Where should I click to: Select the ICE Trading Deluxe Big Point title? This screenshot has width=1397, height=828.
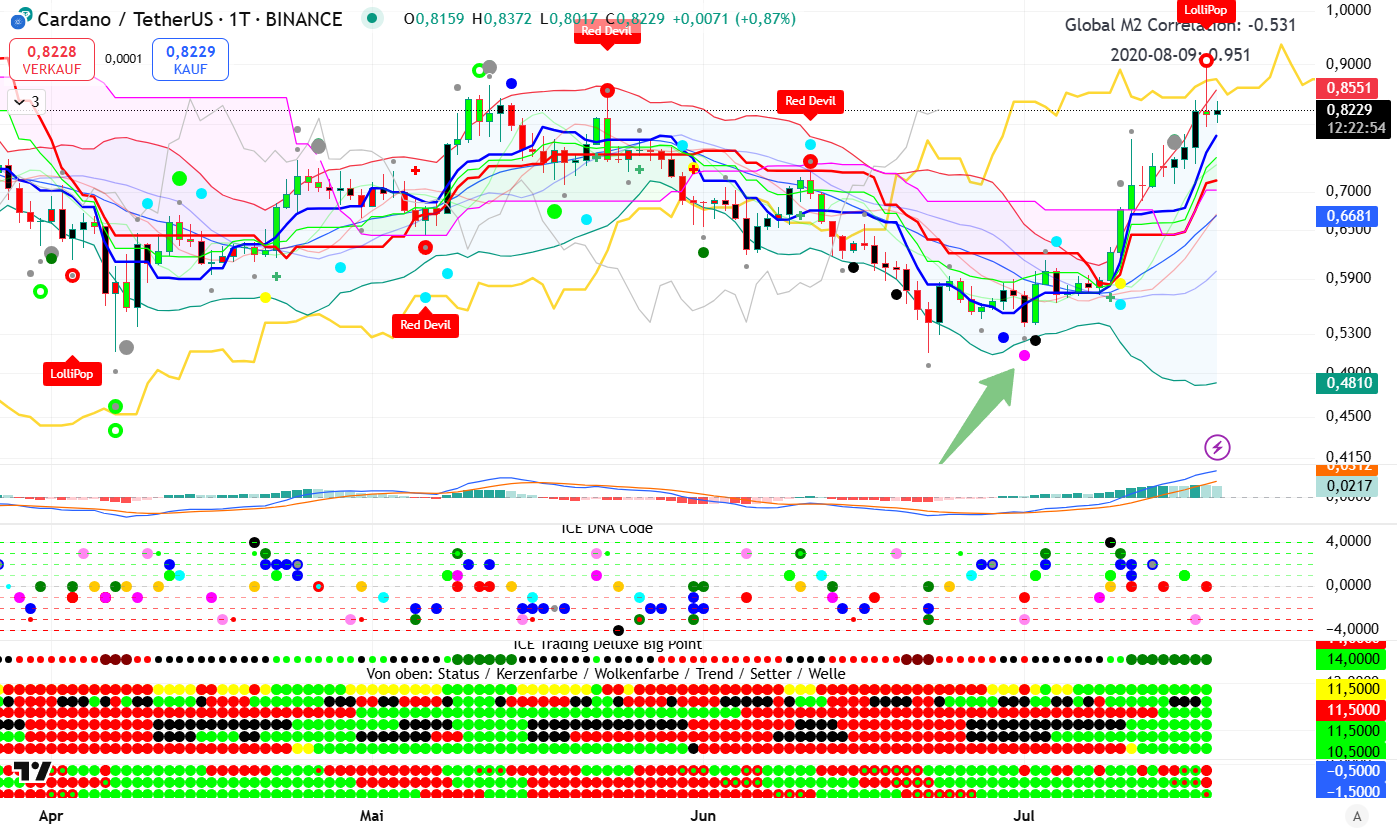pos(607,644)
